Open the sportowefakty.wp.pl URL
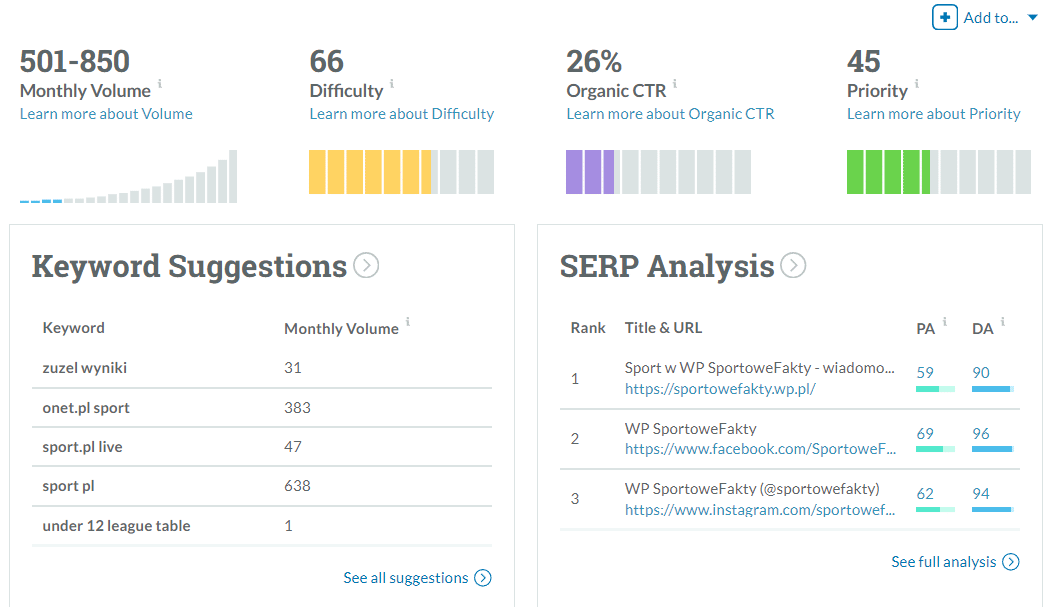Screen dimensions: 1044x607 click(720, 389)
